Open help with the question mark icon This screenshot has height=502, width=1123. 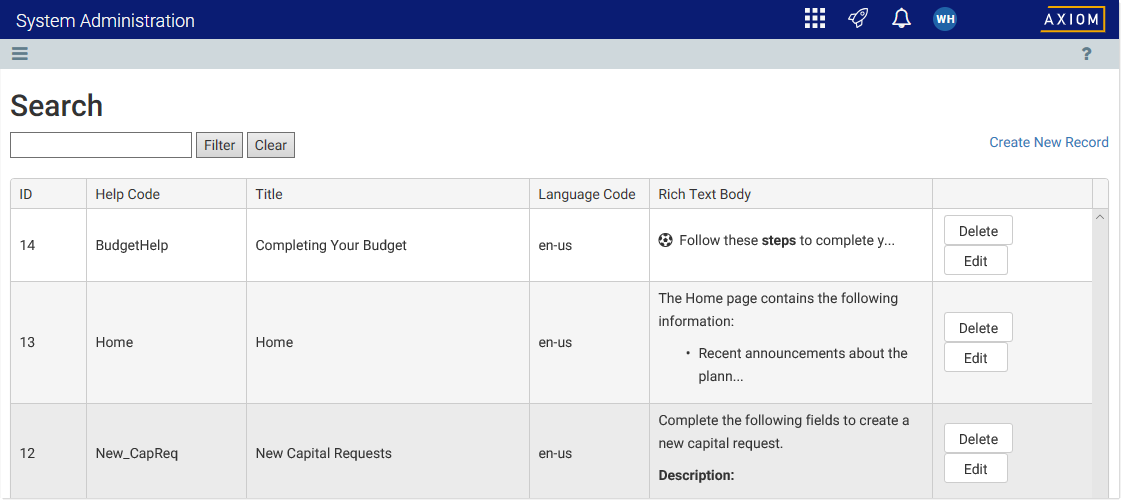click(1087, 54)
